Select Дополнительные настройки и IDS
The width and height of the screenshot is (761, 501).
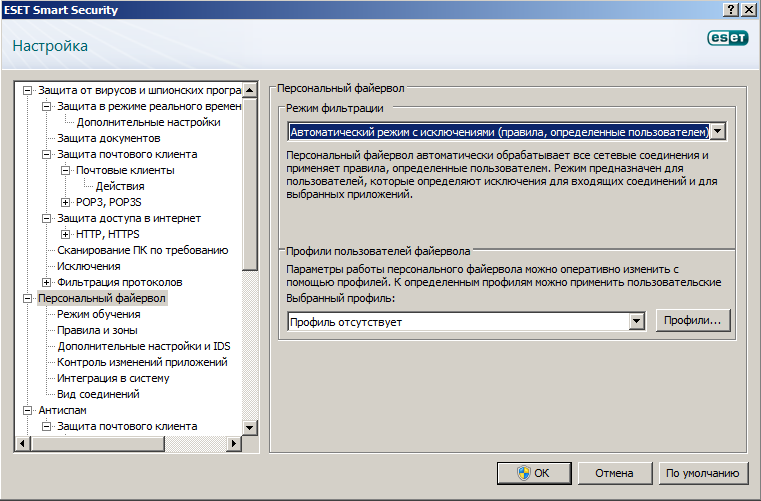coord(144,347)
